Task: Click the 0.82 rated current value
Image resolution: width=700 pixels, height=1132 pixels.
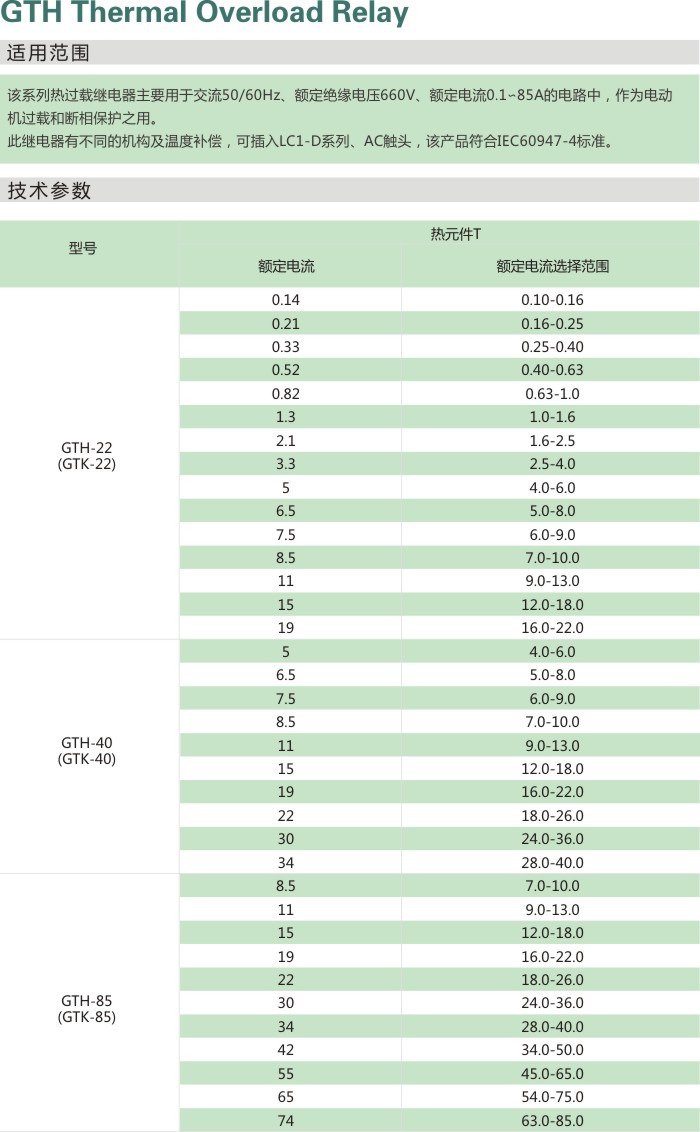Action: (286, 394)
